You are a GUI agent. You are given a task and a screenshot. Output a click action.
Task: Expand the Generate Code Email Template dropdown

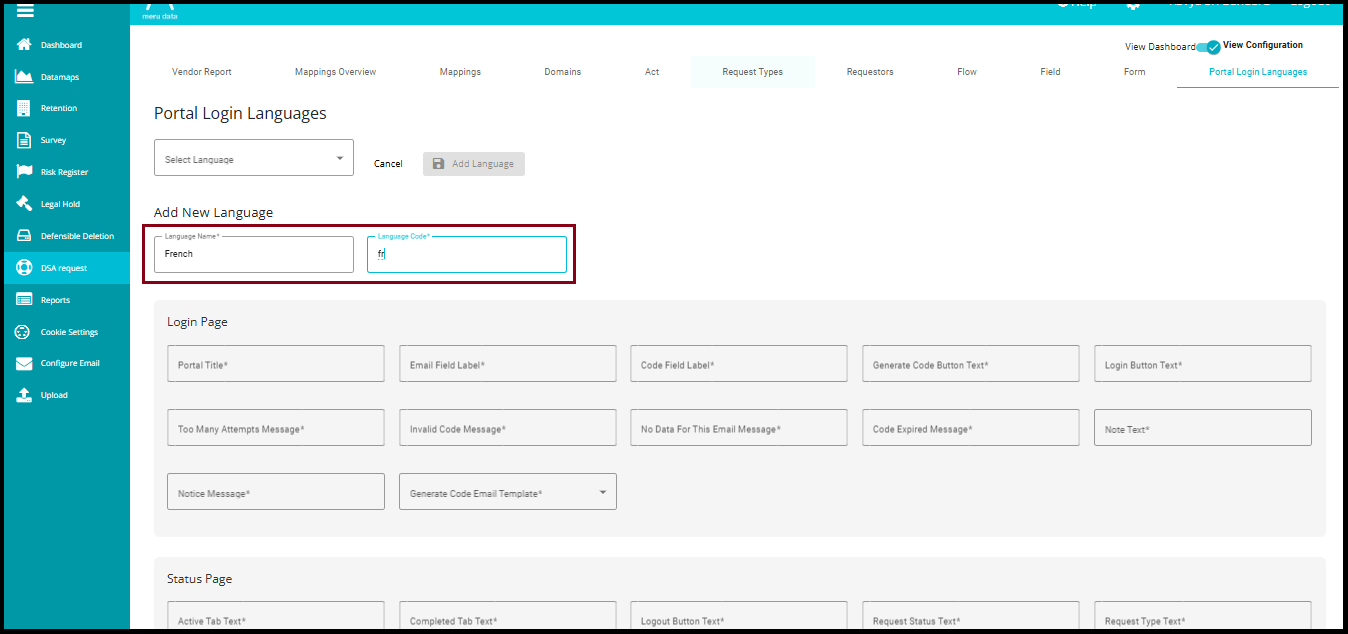[507, 492]
